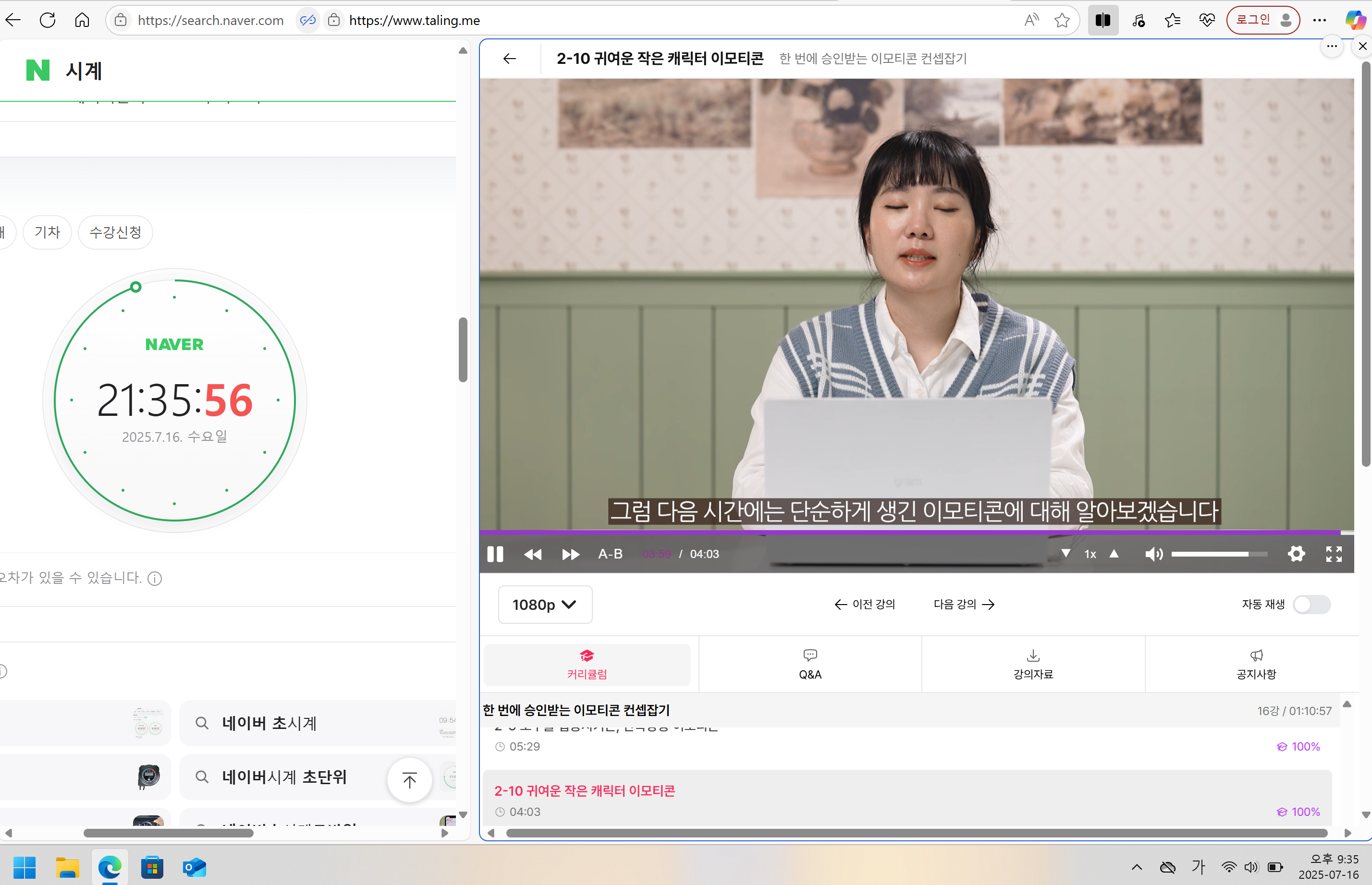1372x885 pixels.
Task: Go to 다음 강의 next lecture
Action: click(963, 604)
